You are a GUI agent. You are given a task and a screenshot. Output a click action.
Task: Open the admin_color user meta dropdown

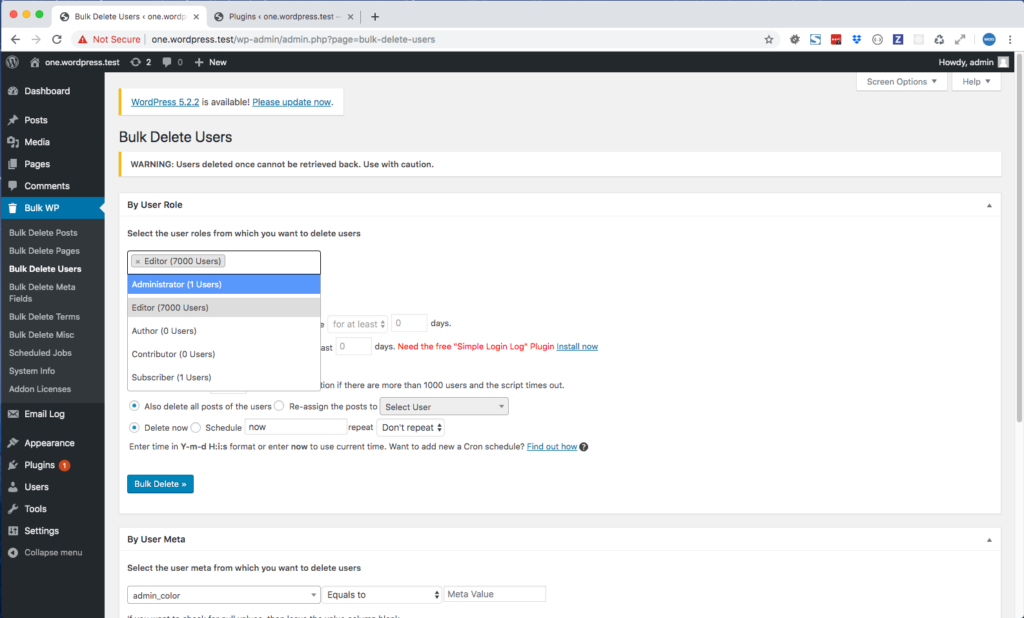[222, 593]
